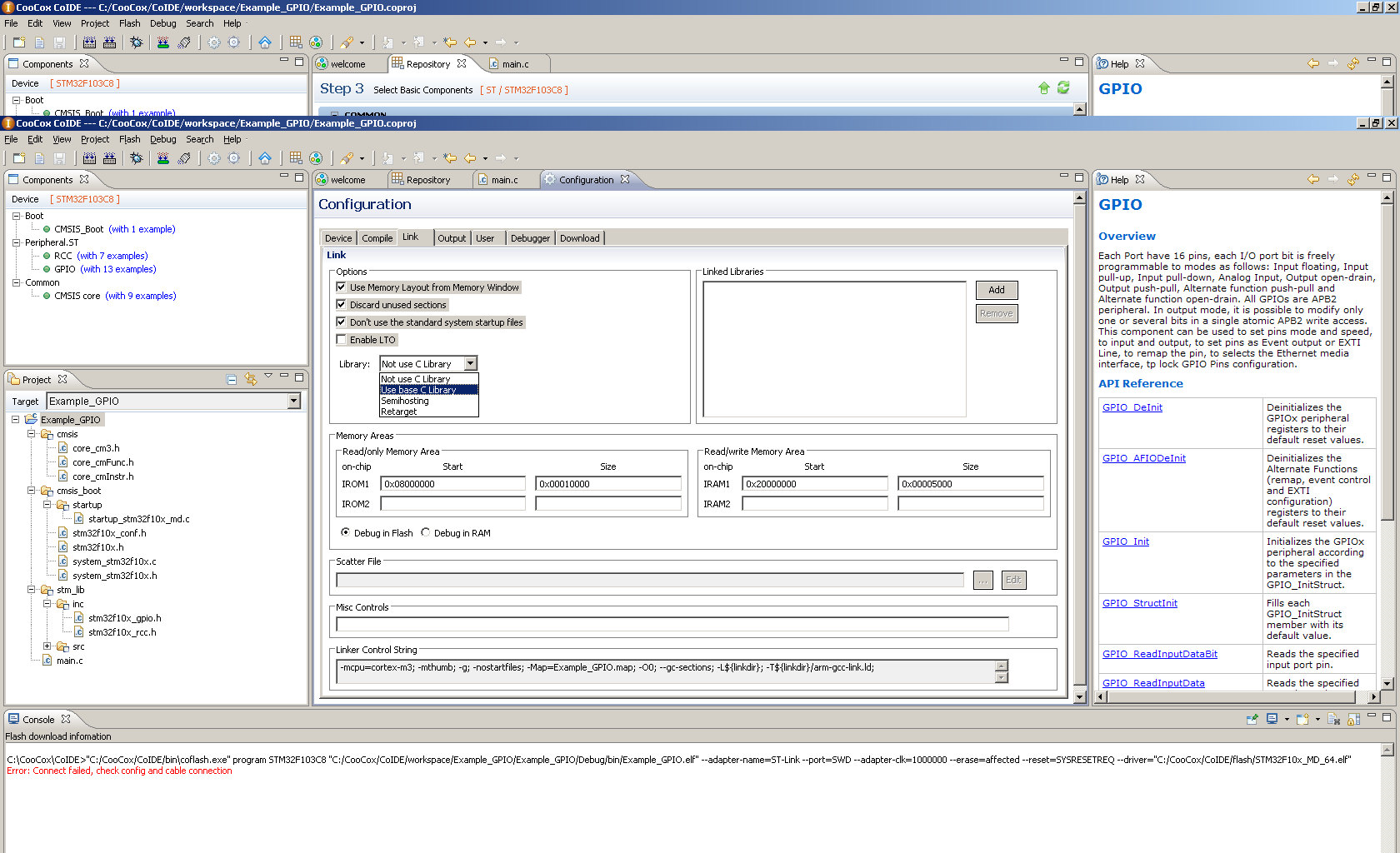Choose Semihosting from the Library list
This screenshot has height=853, width=1400.
405,401
